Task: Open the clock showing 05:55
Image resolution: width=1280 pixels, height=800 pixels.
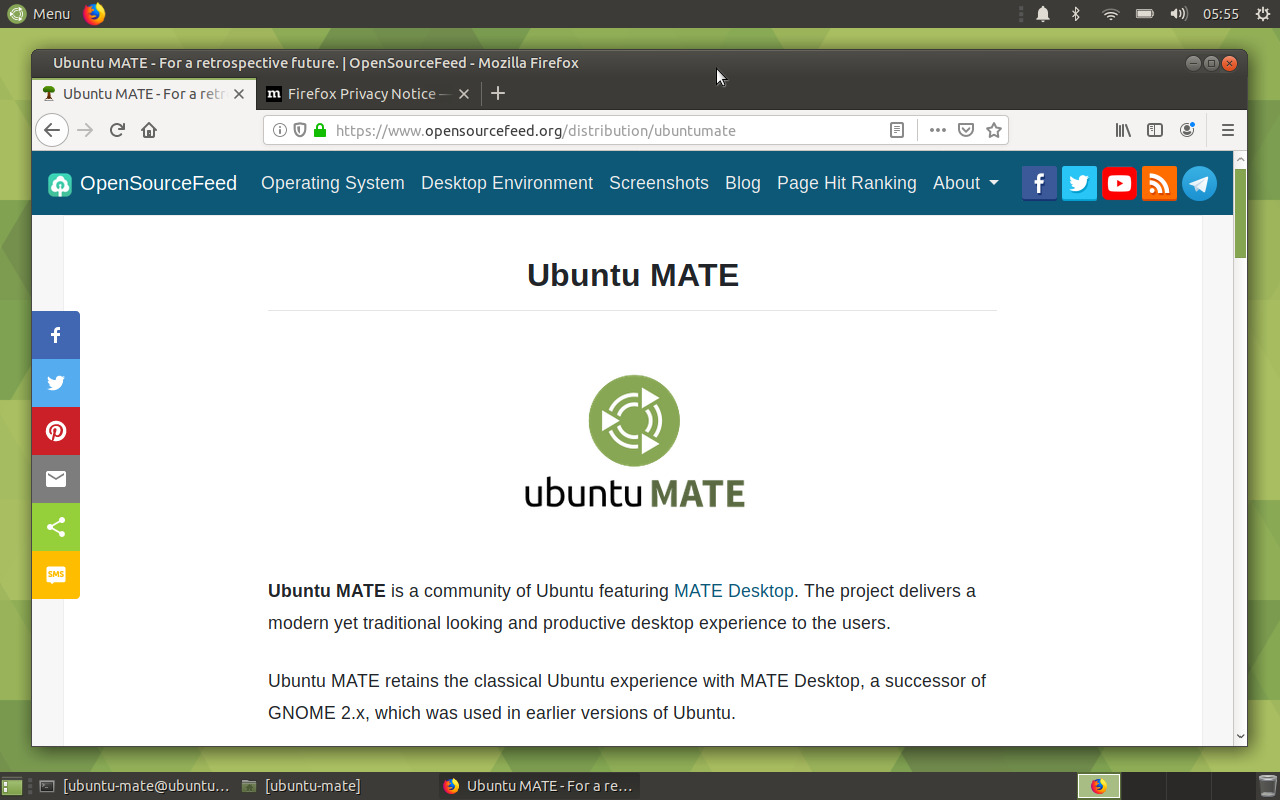Action: pos(1221,14)
